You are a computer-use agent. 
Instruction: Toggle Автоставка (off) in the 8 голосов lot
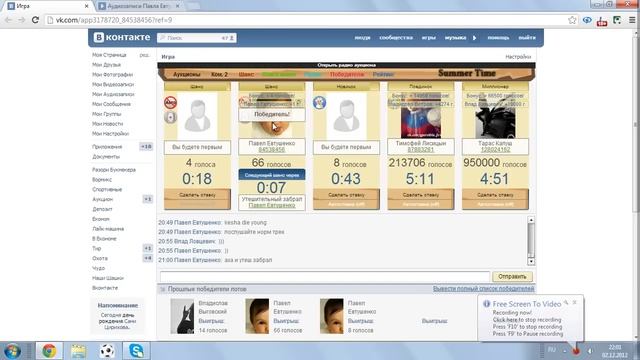346,204
